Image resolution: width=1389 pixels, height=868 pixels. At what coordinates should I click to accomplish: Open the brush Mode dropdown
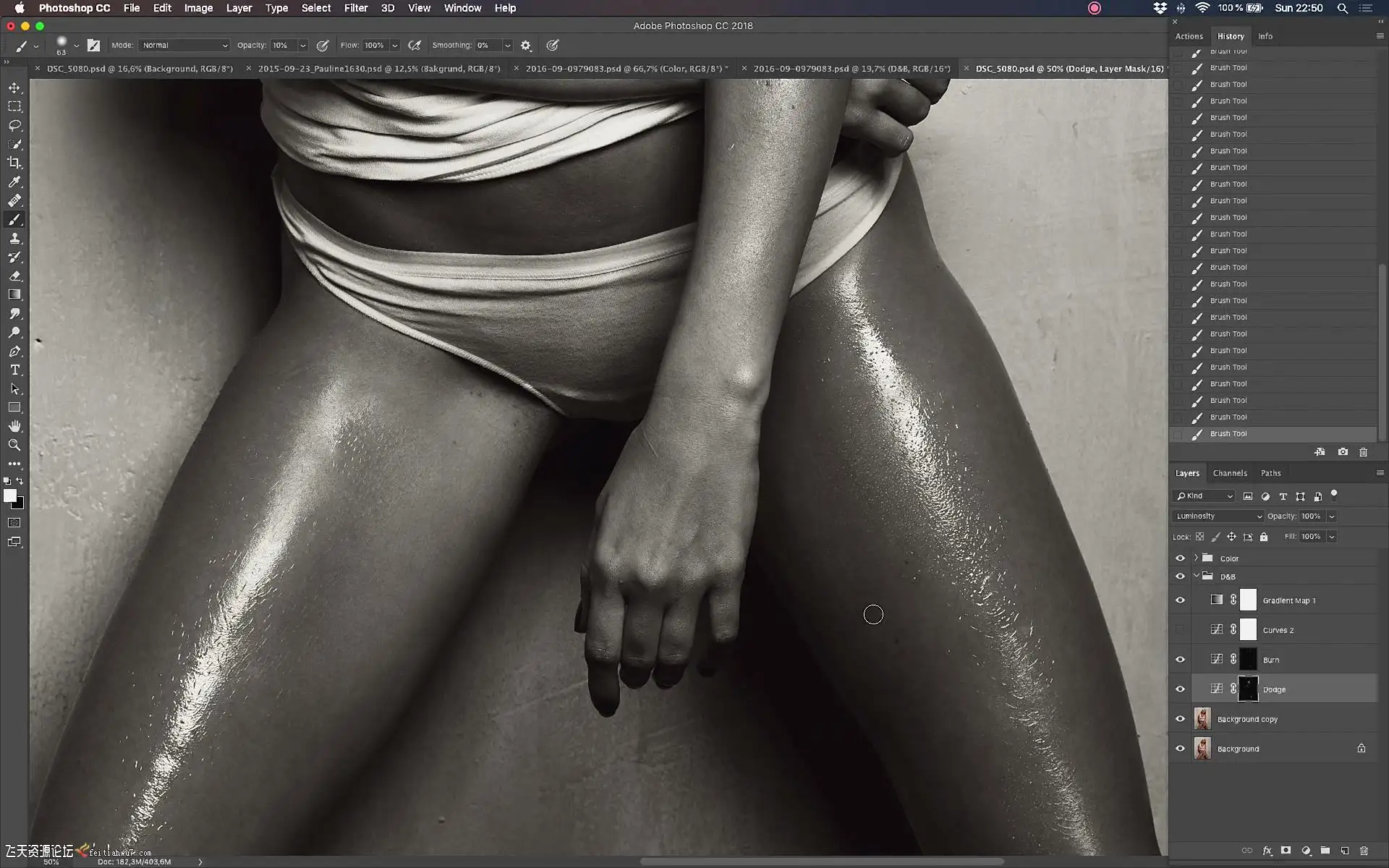184,46
